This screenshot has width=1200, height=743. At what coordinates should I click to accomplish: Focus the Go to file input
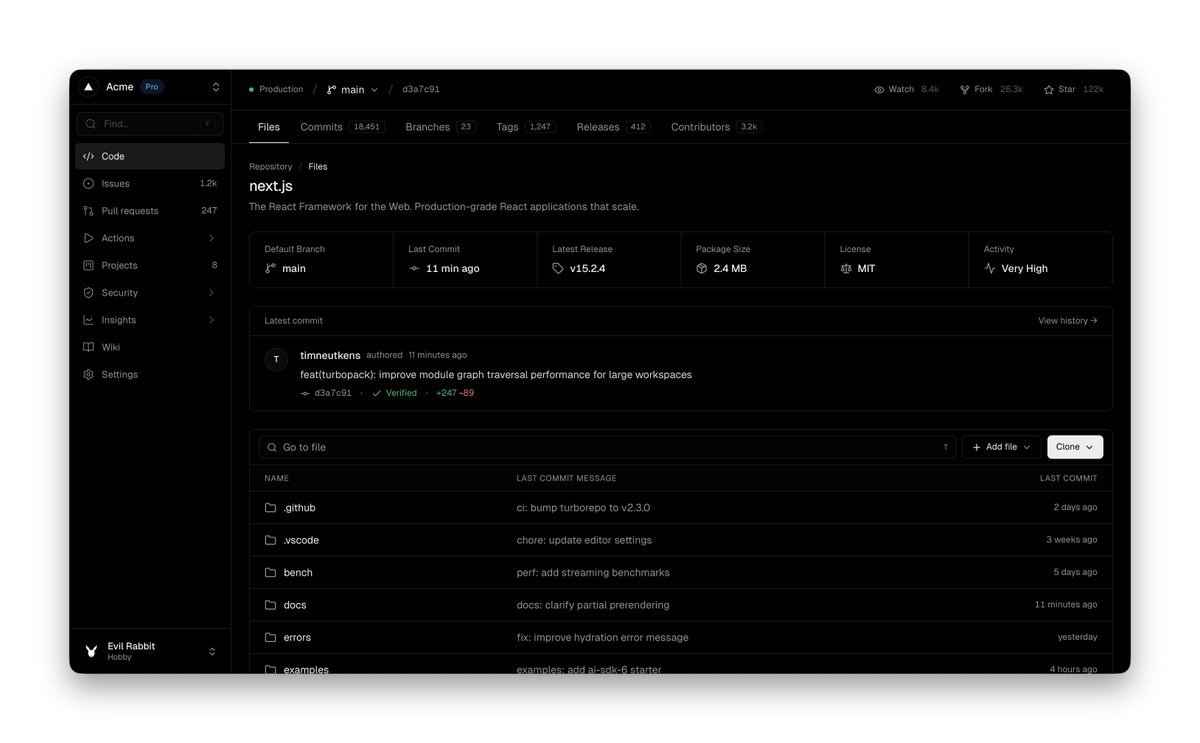[x=607, y=447]
